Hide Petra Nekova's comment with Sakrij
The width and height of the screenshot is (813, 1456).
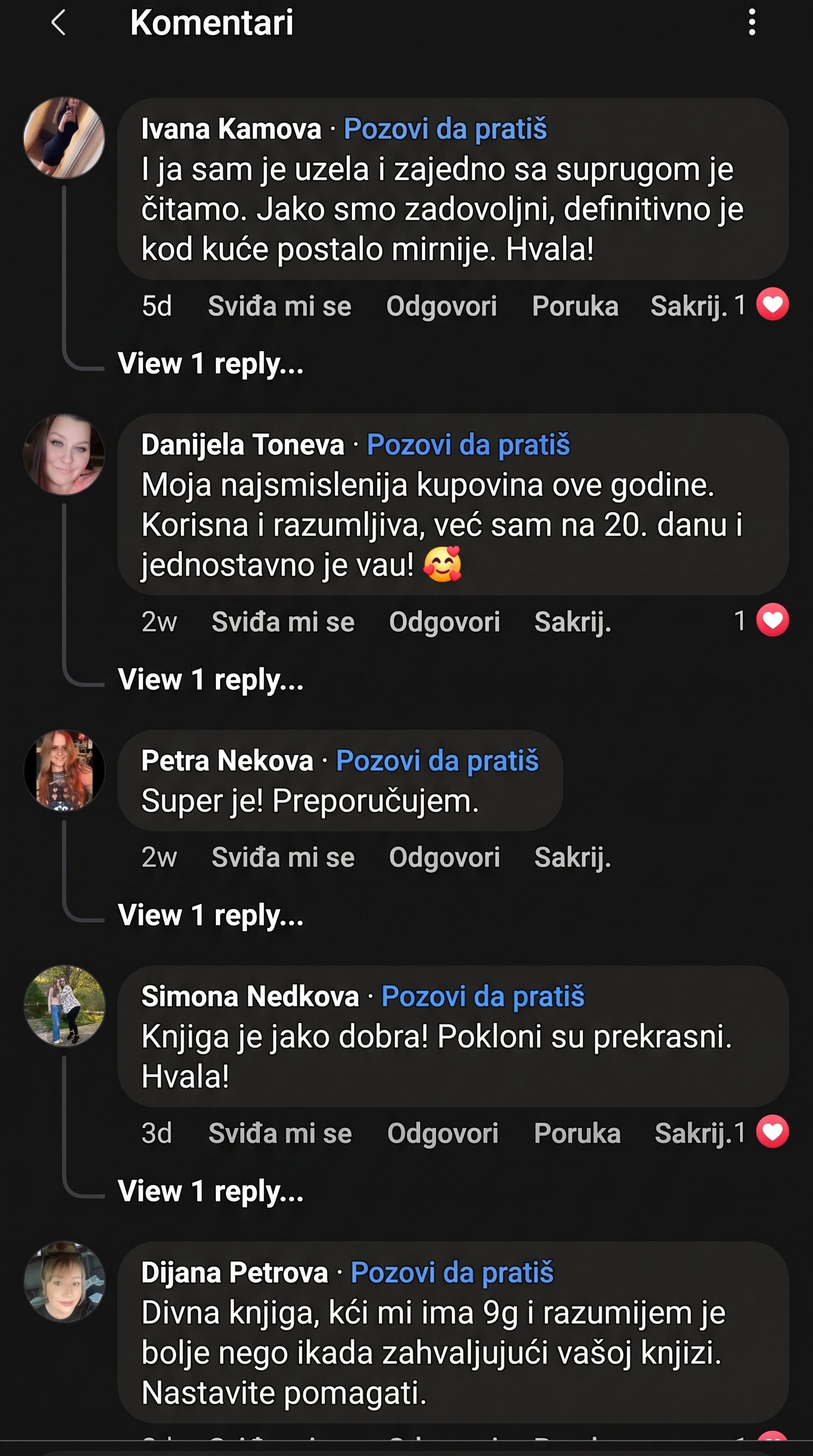coord(573,858)
